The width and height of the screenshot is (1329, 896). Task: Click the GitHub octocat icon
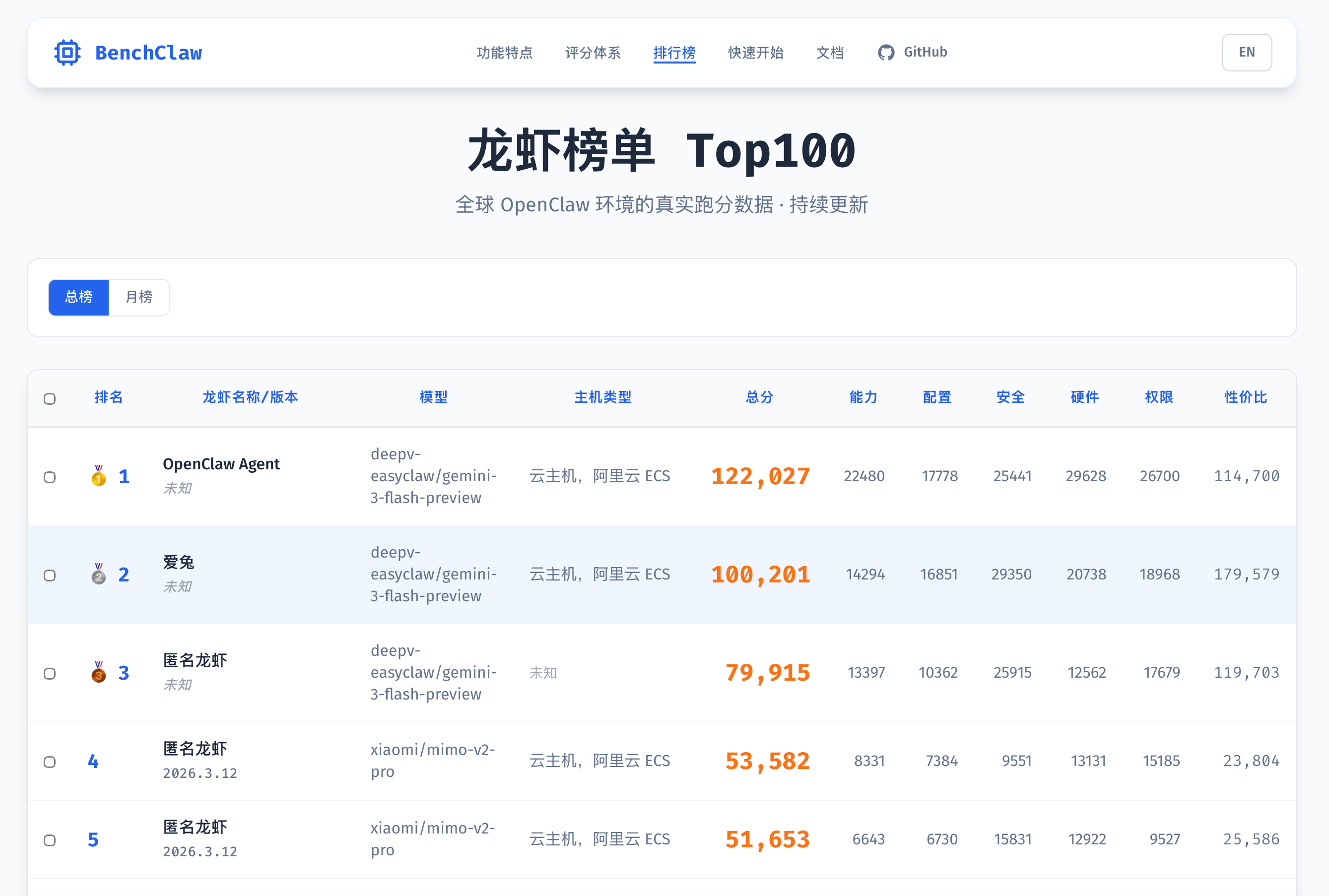pyautogui.click(x=885, y=53)
